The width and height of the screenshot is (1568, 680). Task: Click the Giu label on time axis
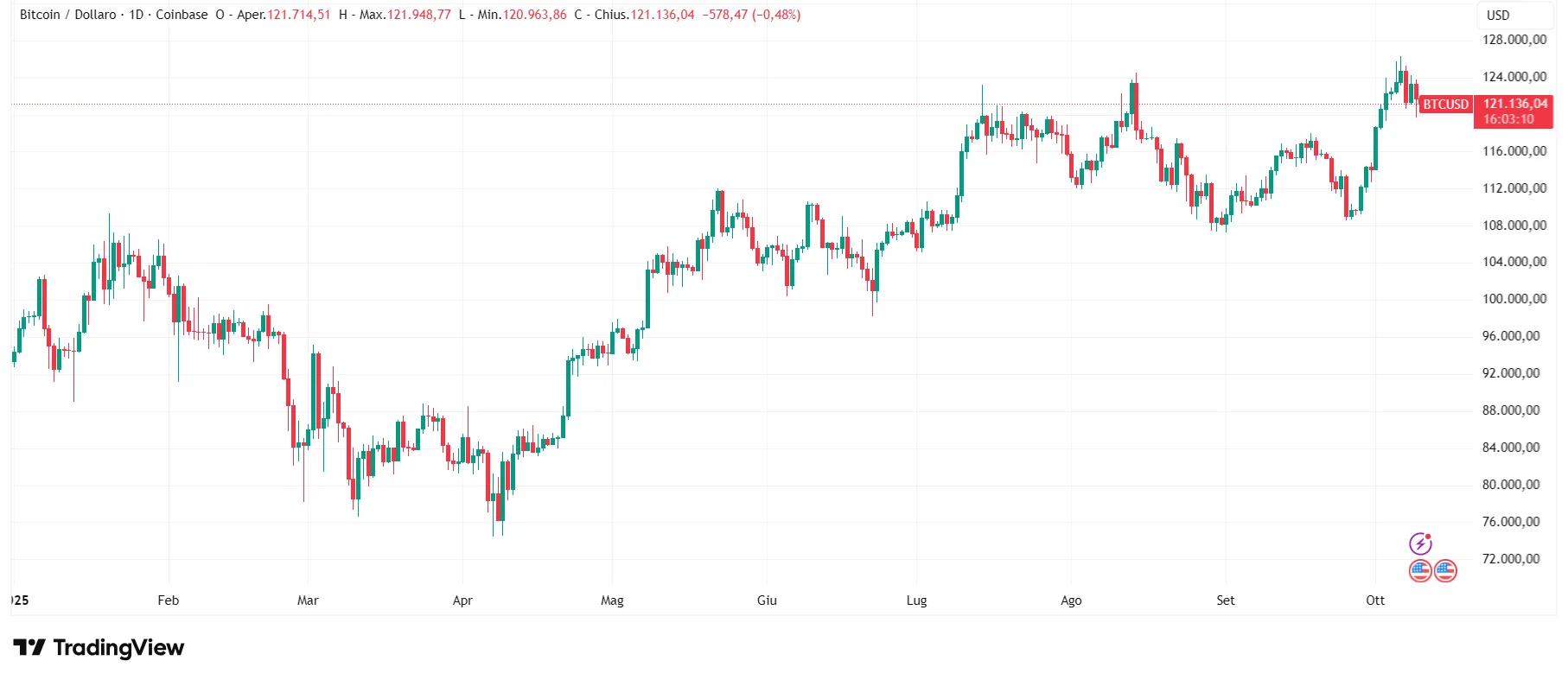click(767, 600)
